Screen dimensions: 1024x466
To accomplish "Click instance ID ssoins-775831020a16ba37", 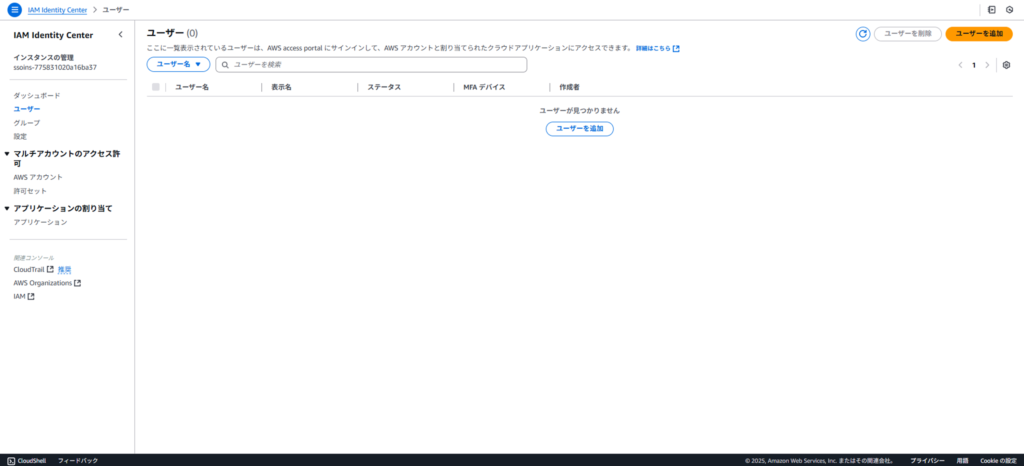I will tap(56, 67).
